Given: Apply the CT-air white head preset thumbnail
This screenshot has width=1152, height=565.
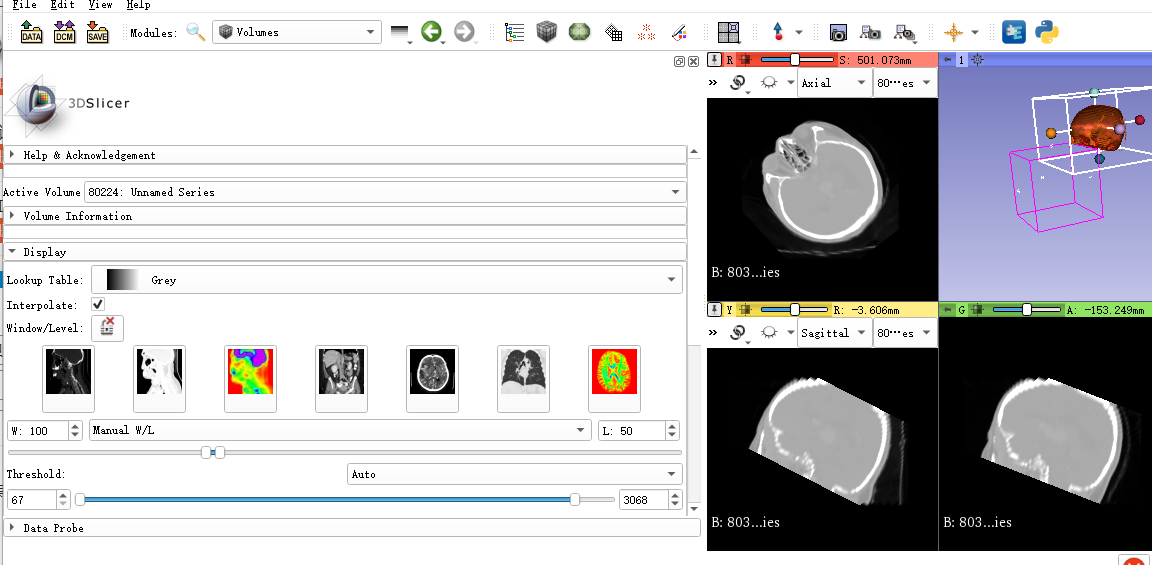Looking at the screenshot, I should coord(159,378).
